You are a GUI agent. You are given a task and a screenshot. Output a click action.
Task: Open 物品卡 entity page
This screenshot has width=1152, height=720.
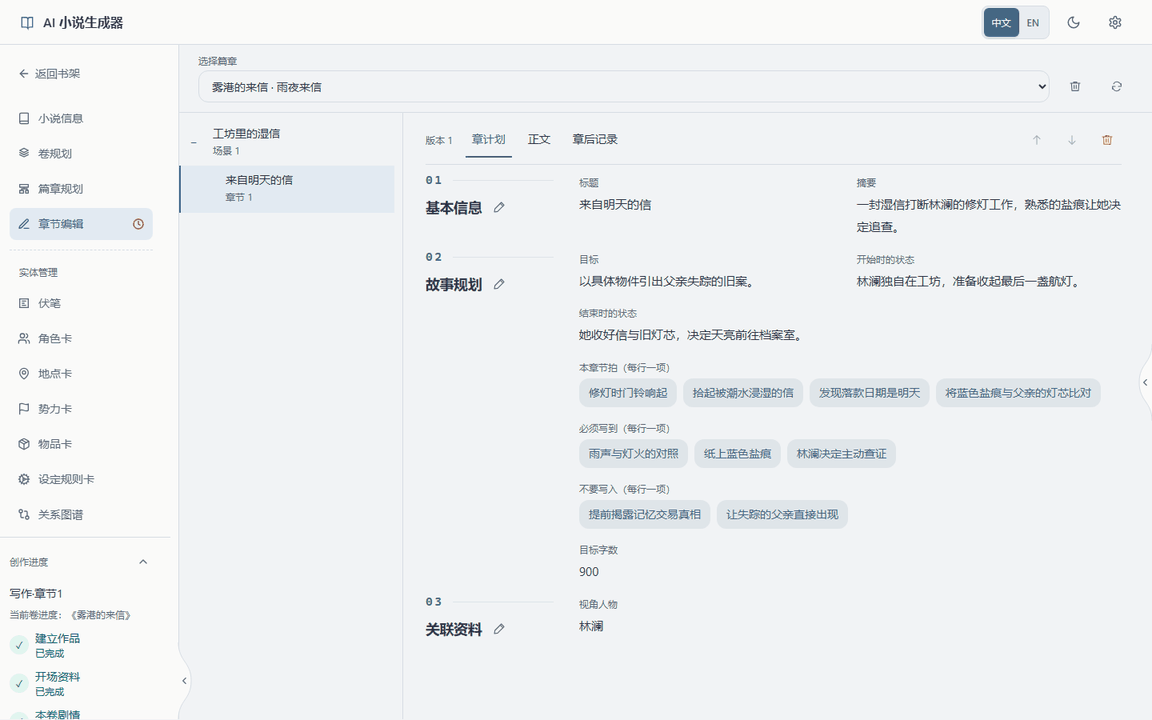[x=81, y=444]
